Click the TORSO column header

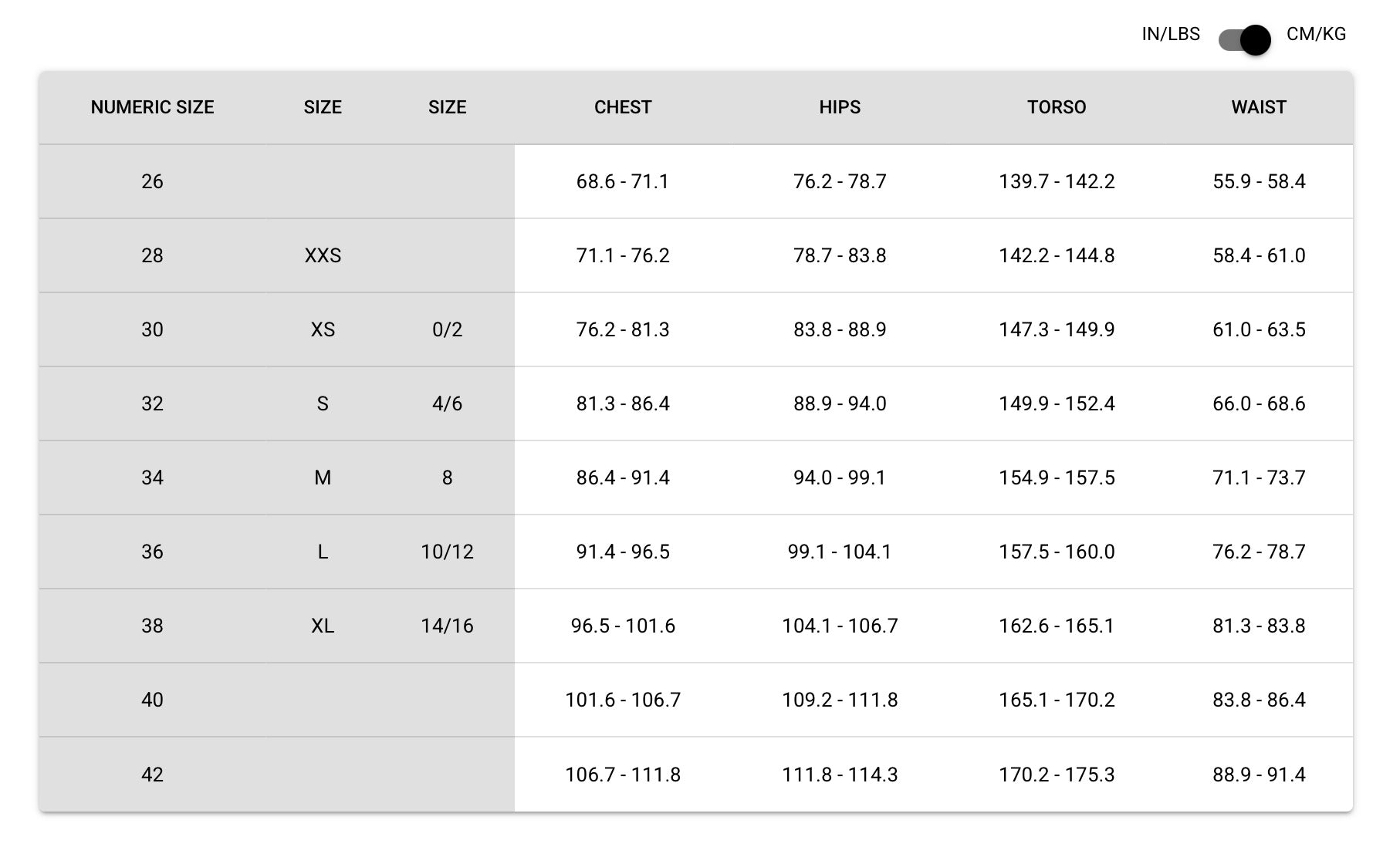(x=1056, y=107)
